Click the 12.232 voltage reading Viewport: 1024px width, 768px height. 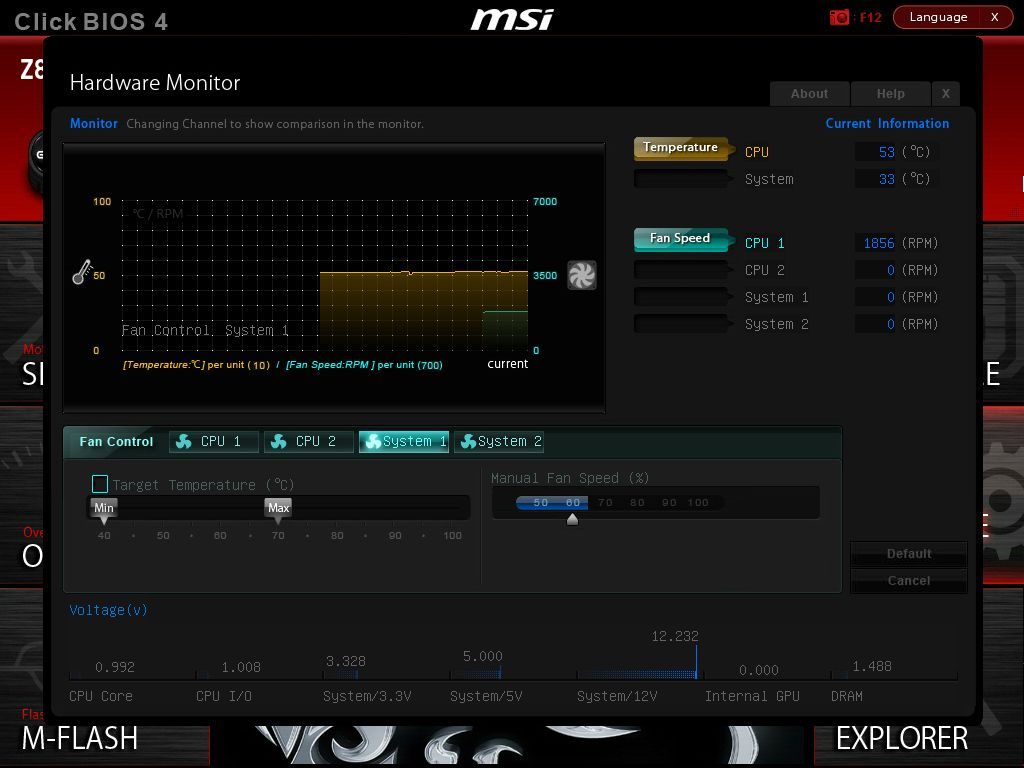(675, 636)
